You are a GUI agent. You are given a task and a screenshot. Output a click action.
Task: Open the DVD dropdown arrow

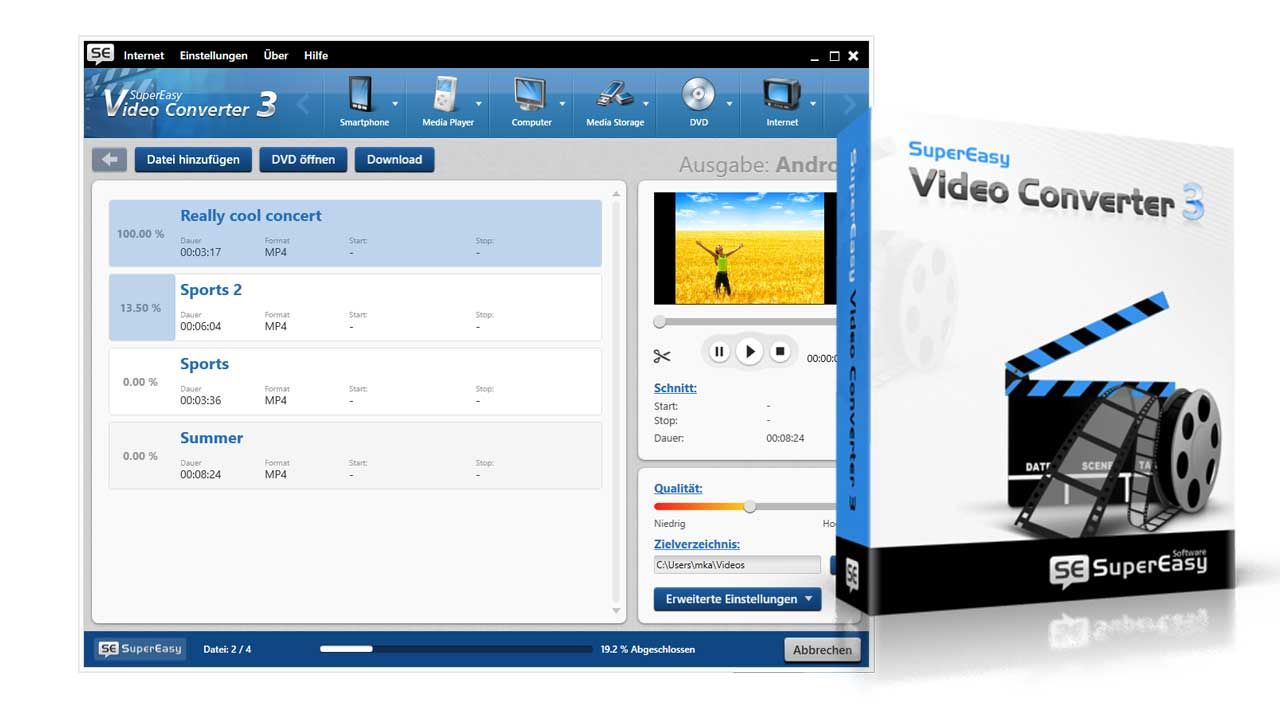pyautogui.click(x=729, y=104)
